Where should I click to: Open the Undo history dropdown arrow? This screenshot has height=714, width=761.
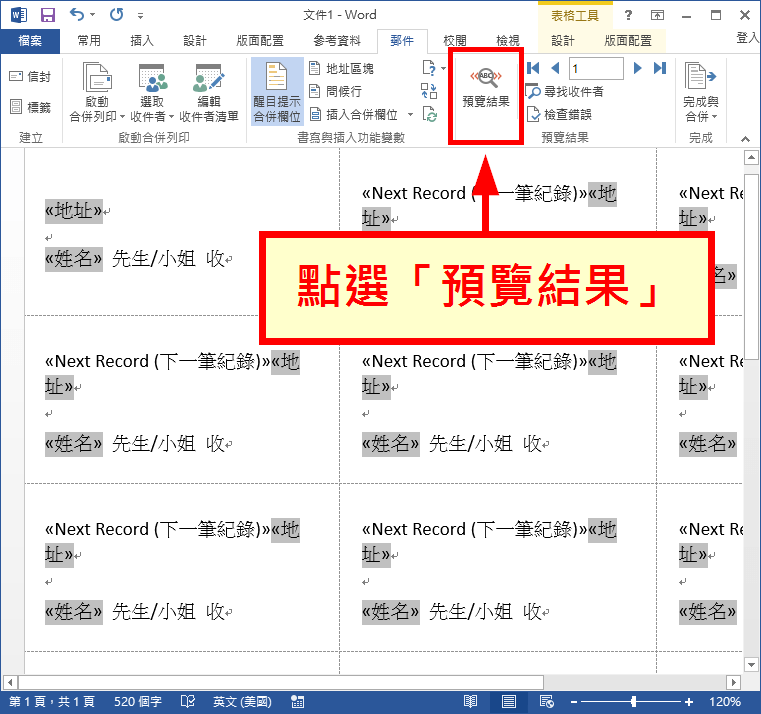click(92, 15)
